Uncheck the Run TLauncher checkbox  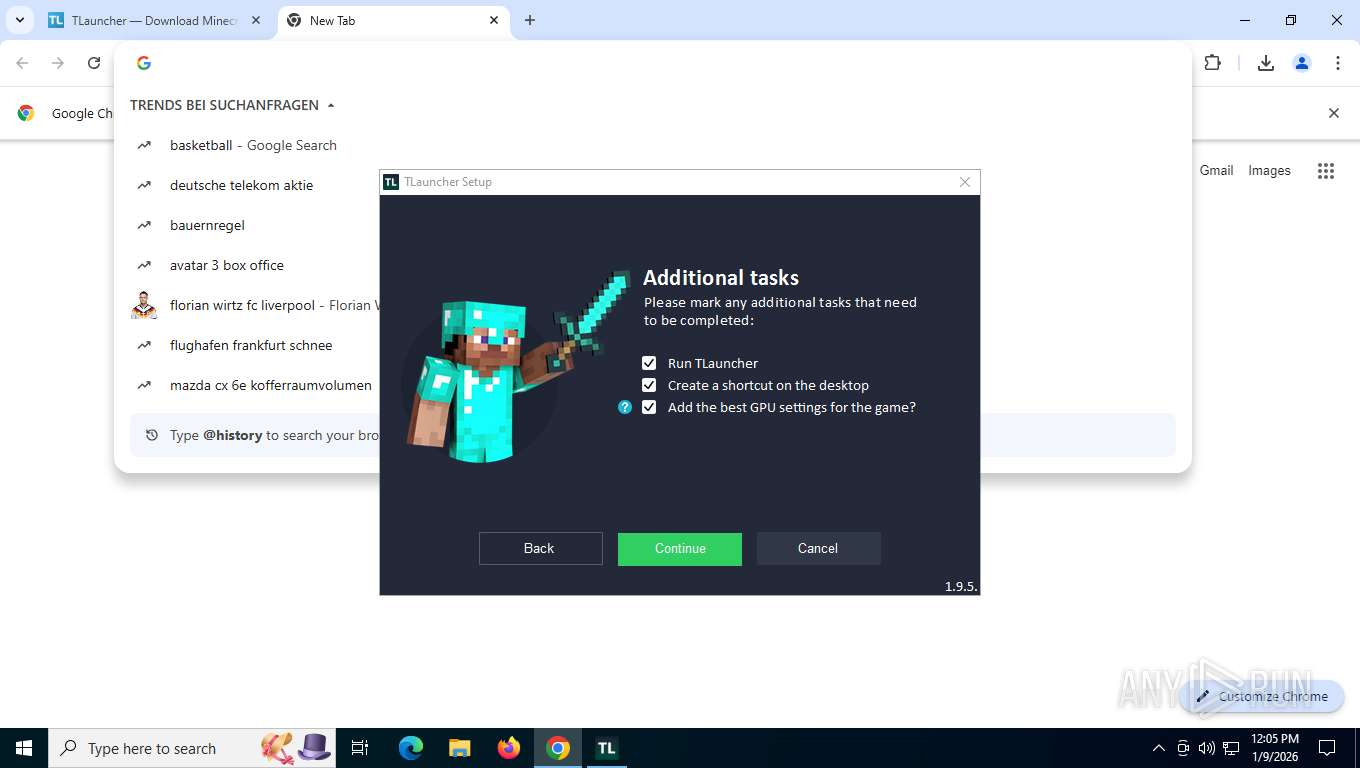pyautogui.click(x=649, y=363)
